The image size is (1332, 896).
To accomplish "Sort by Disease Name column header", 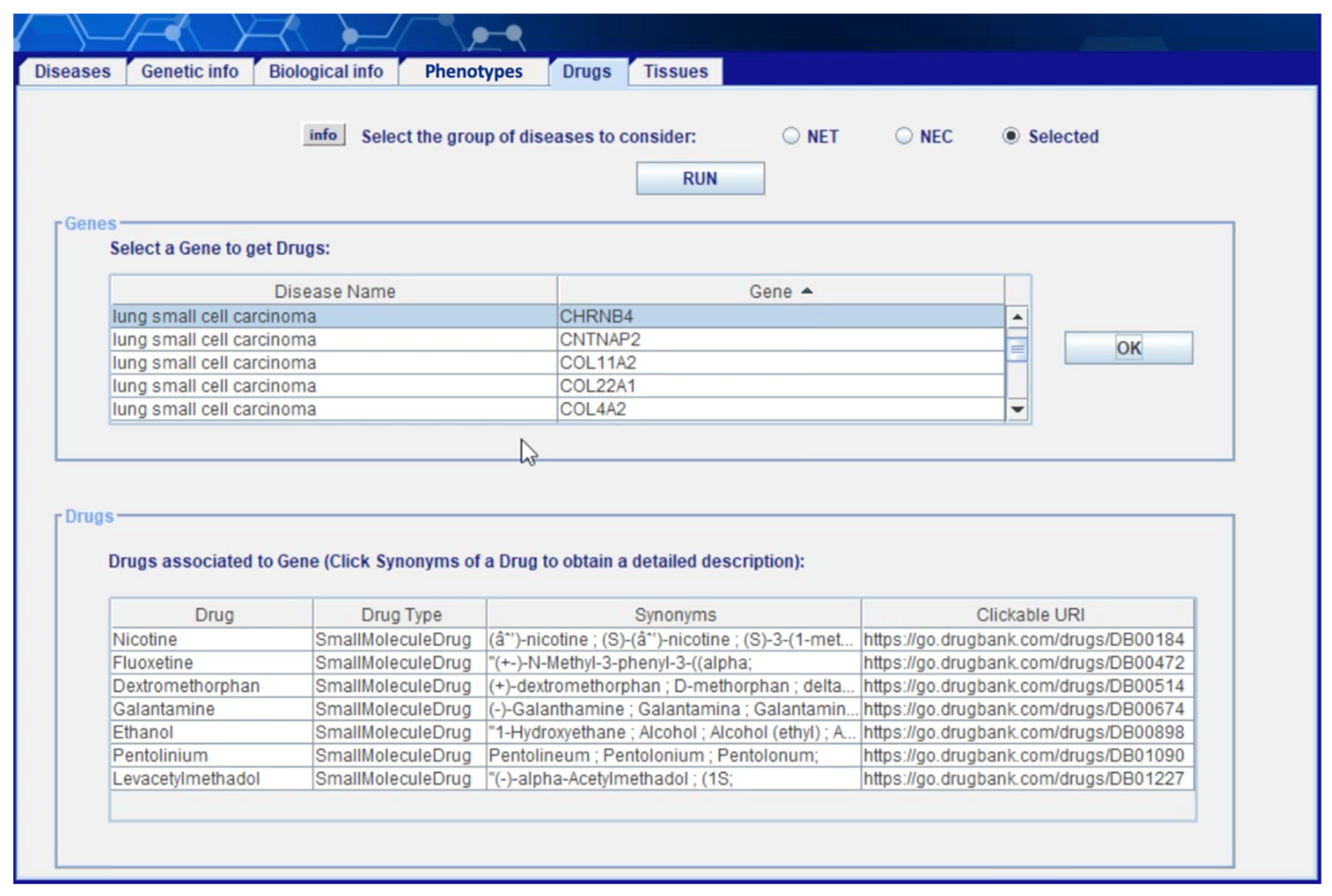I will pyautogui.click(x=334, y=291).
